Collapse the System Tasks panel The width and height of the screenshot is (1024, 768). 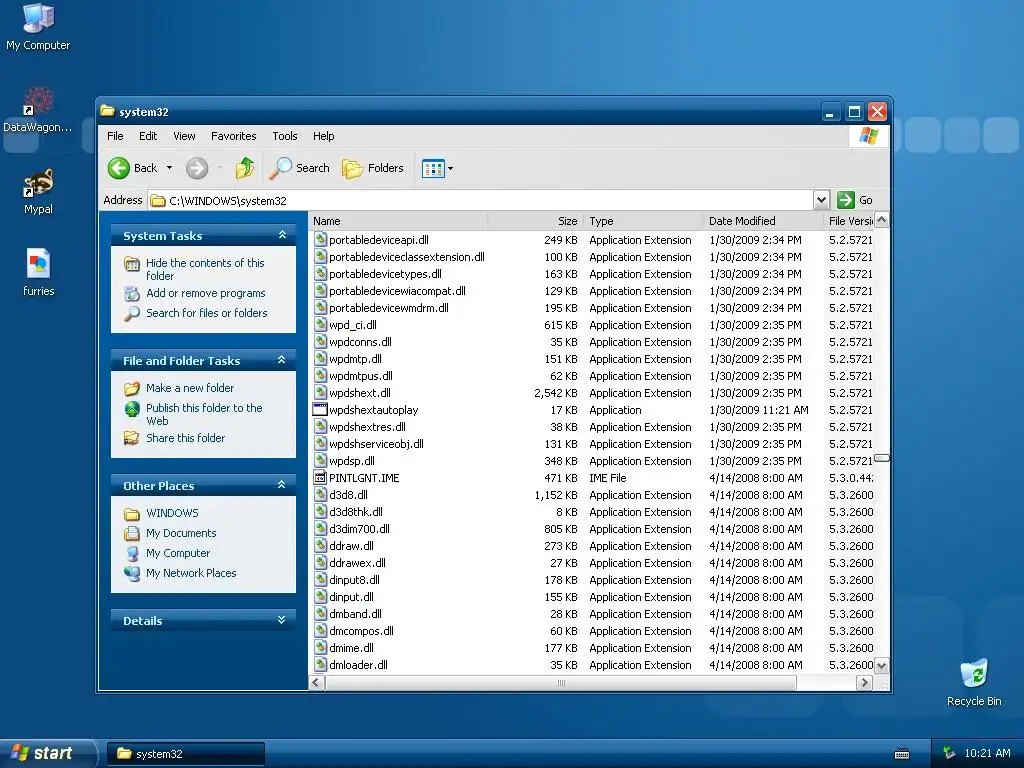282,234
